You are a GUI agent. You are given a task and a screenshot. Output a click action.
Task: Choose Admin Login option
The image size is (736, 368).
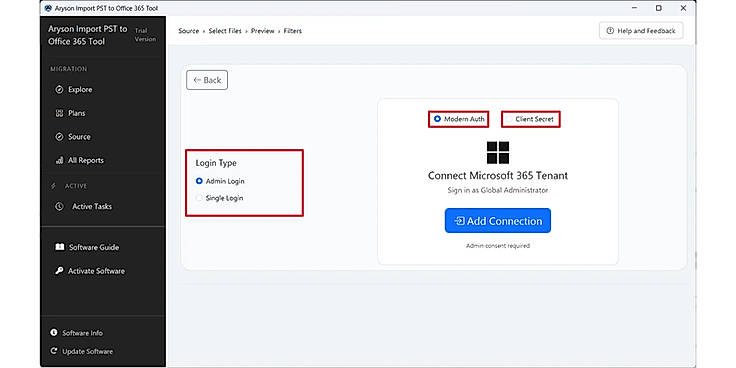[220, 181]
